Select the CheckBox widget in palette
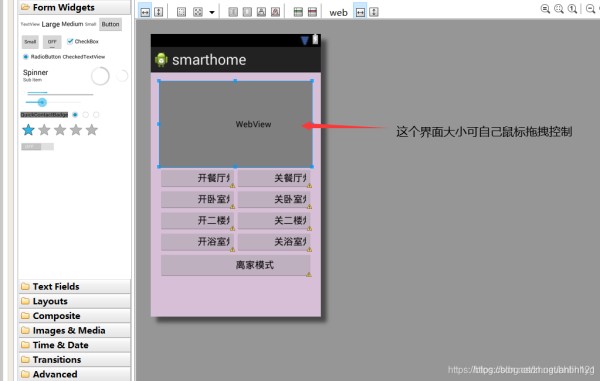The width and height of the screenshot is (600, 381). 83,41
